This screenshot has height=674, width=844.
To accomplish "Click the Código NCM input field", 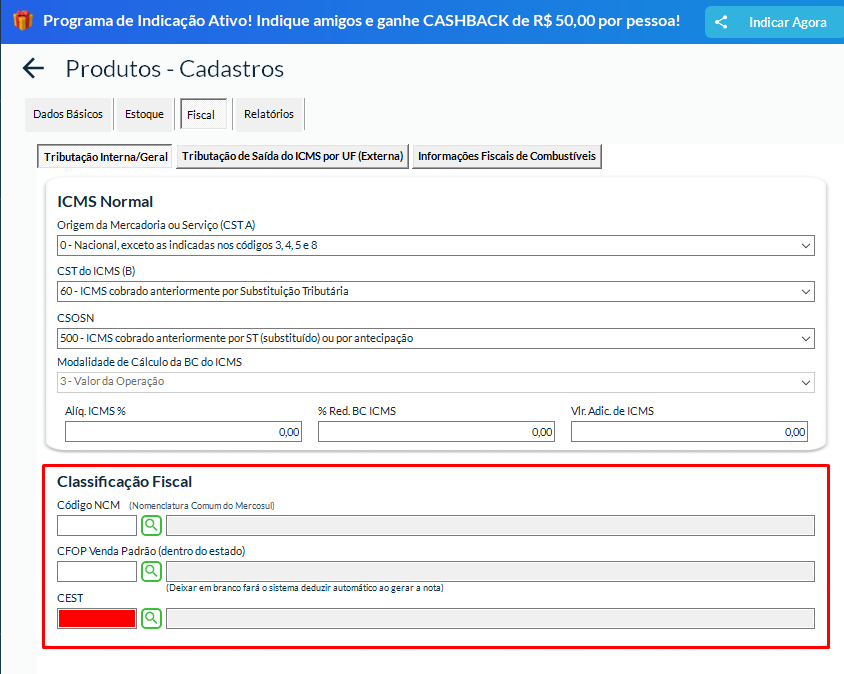I will click(97, 525).
